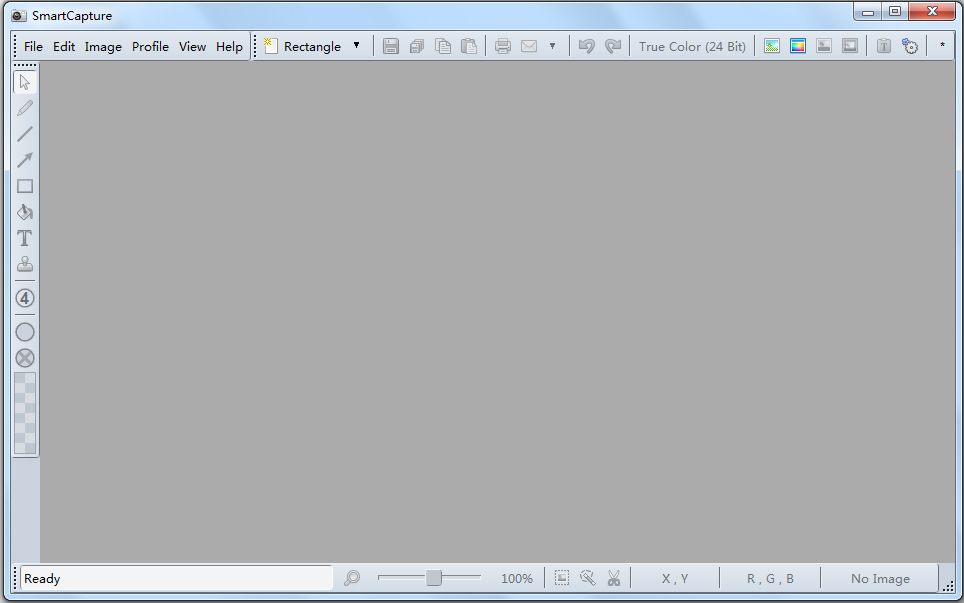Select the rectangle shape tool
Image resolution: width=964 pixels, height=603 pixels.
click(x=25, y=186)
